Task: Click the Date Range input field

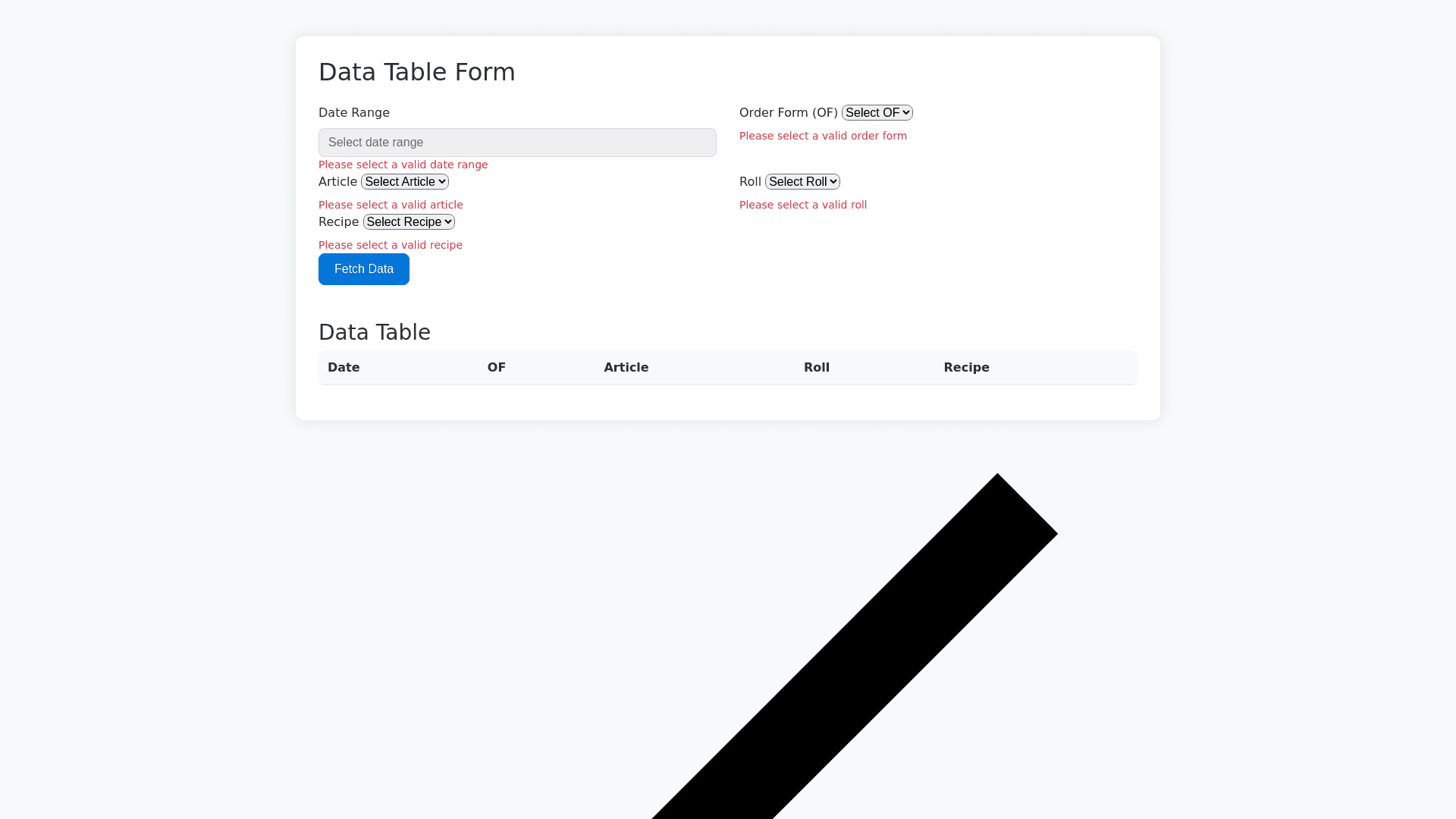Action: (517, 143)
